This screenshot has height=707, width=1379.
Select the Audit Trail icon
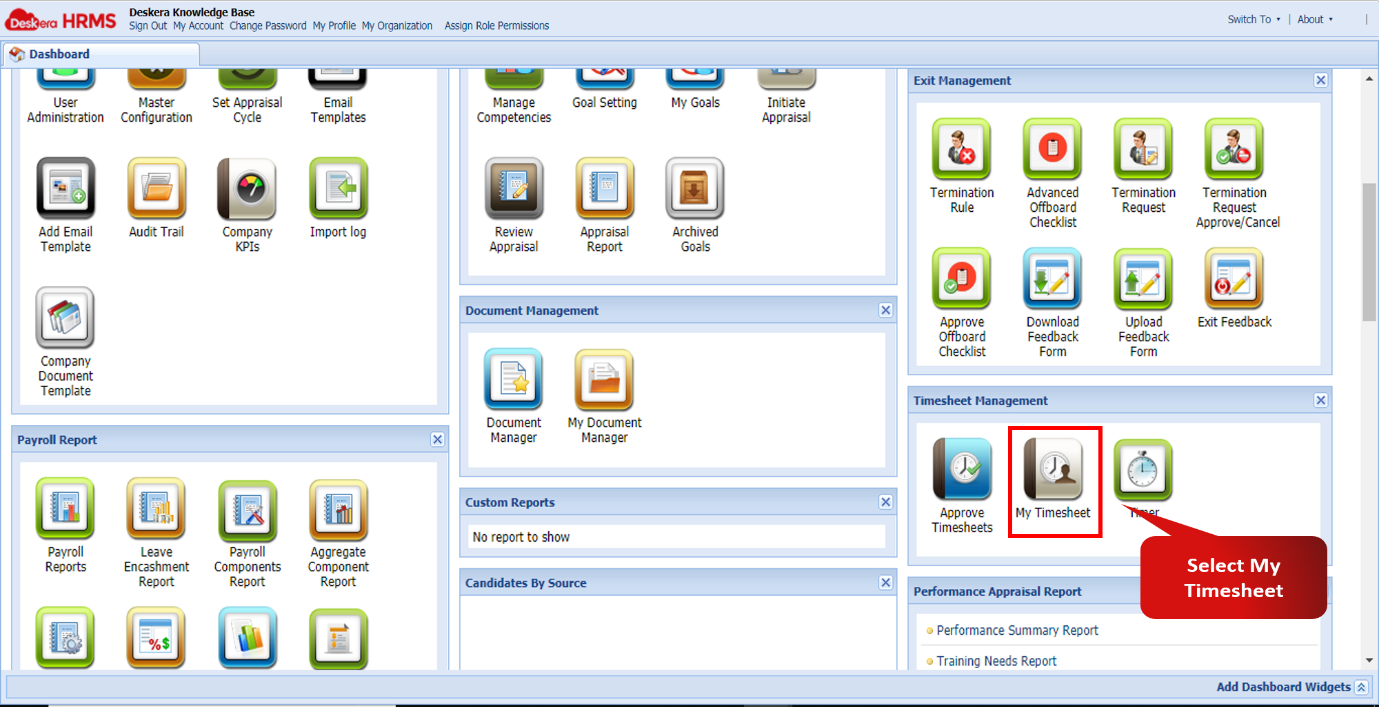(x=155, y=190)
